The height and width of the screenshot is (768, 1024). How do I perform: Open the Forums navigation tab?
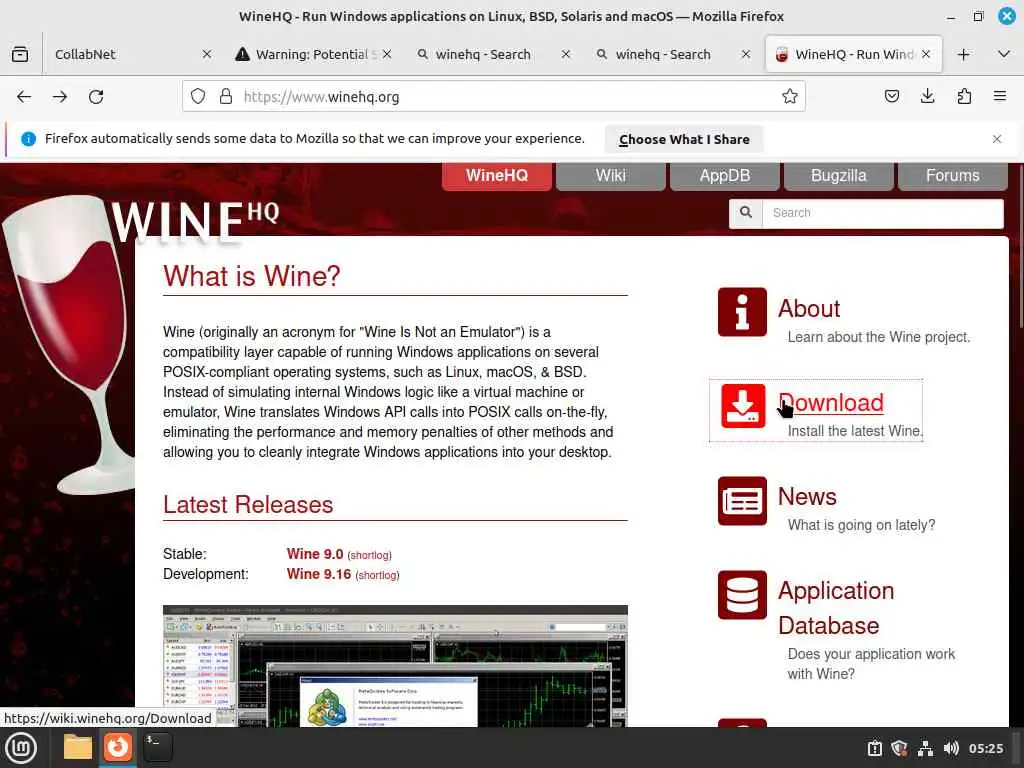tap(952, 176)
